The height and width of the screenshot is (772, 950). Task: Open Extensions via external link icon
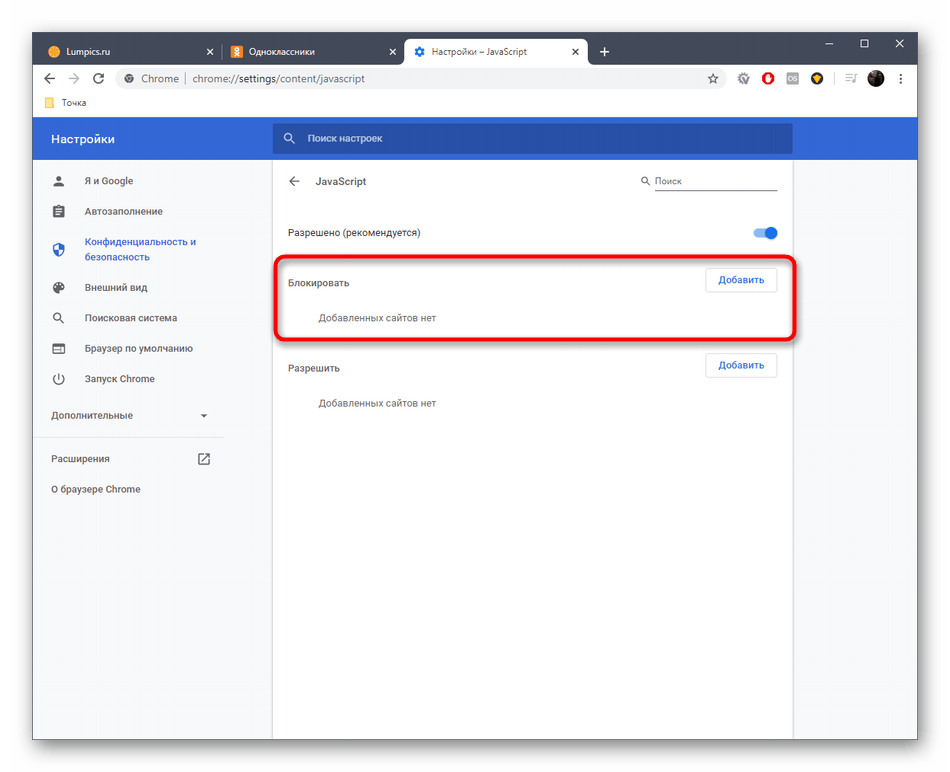204,459
